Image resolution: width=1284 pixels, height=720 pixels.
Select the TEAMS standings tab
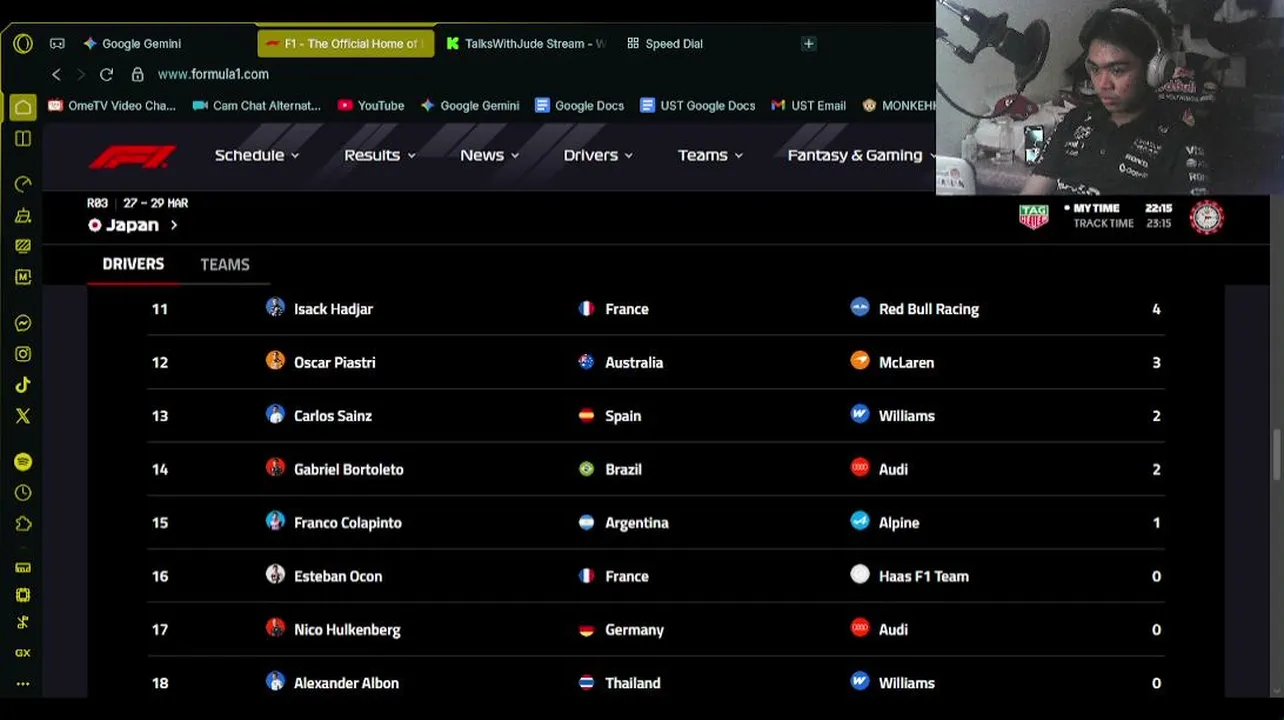(225, 265)
